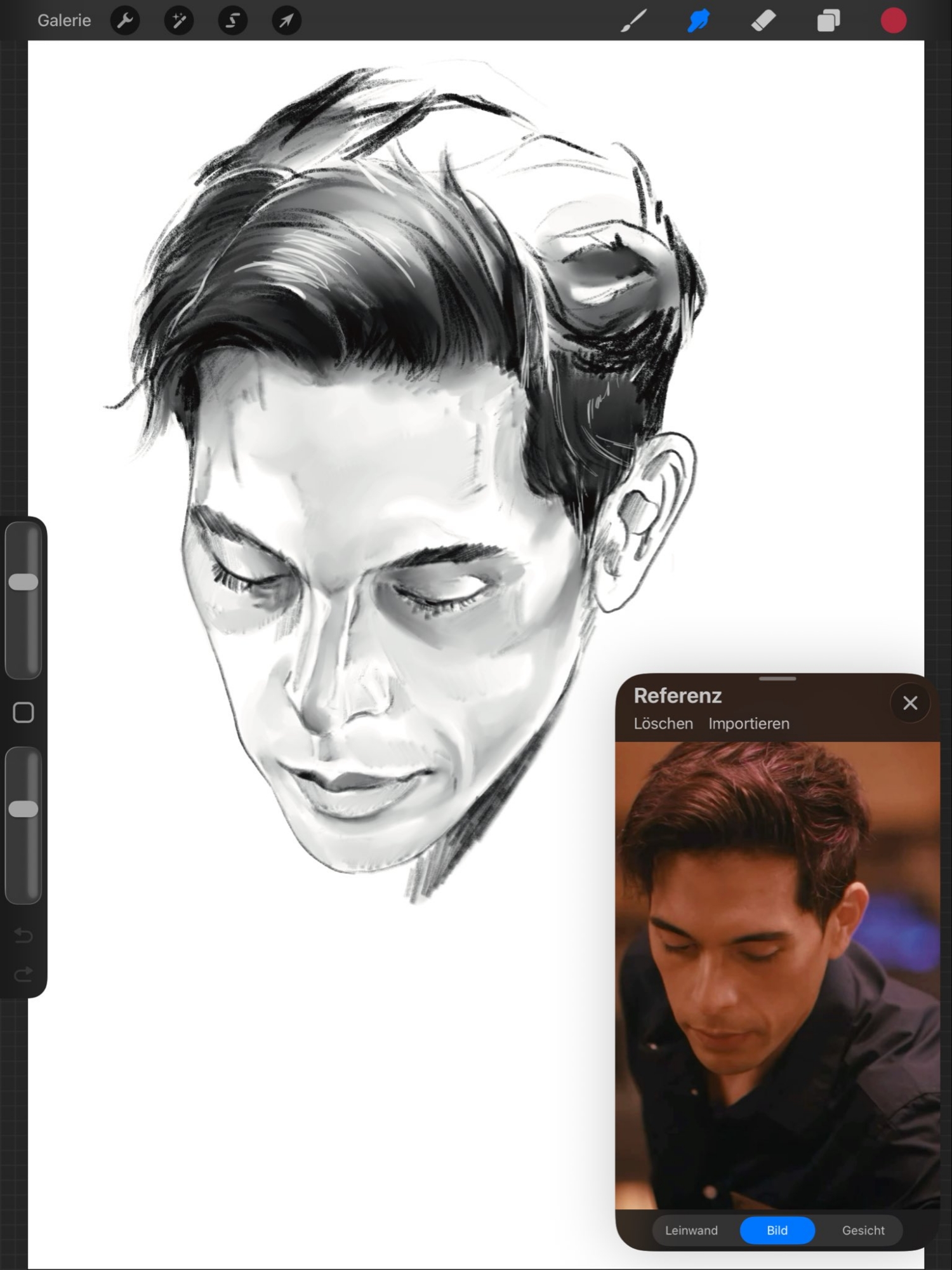Tap the brush opacity slider handle

click(x=23, y=808)
